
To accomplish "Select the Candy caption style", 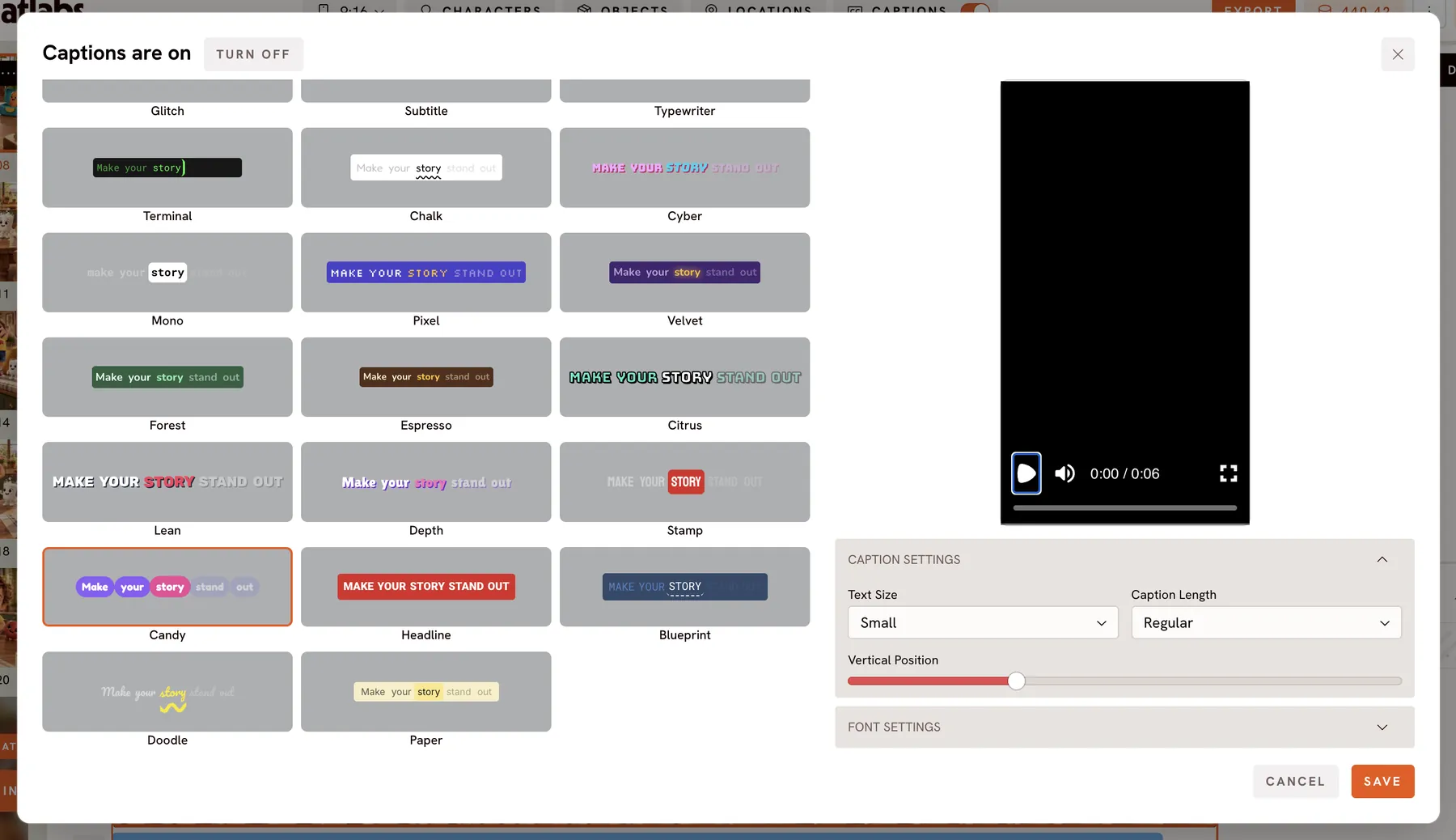I will click(167, 587).
